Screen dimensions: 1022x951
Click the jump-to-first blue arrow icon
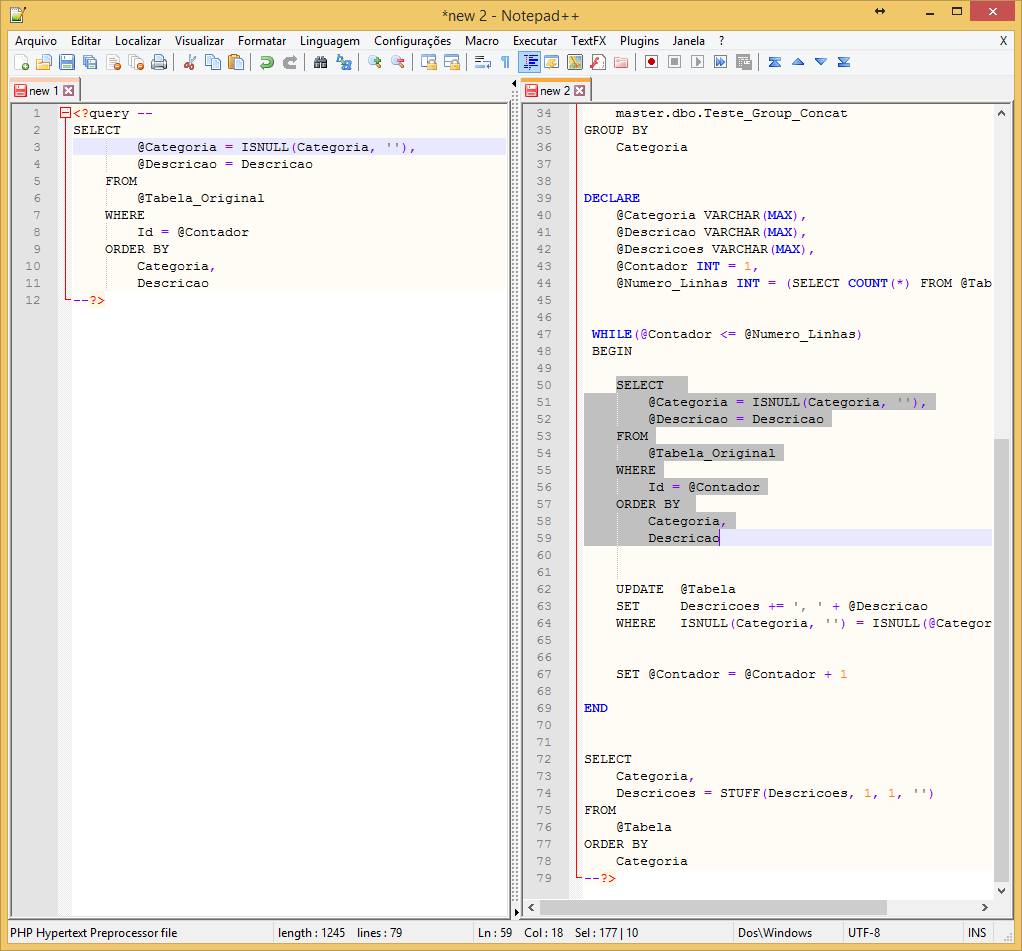pos(774,63)
